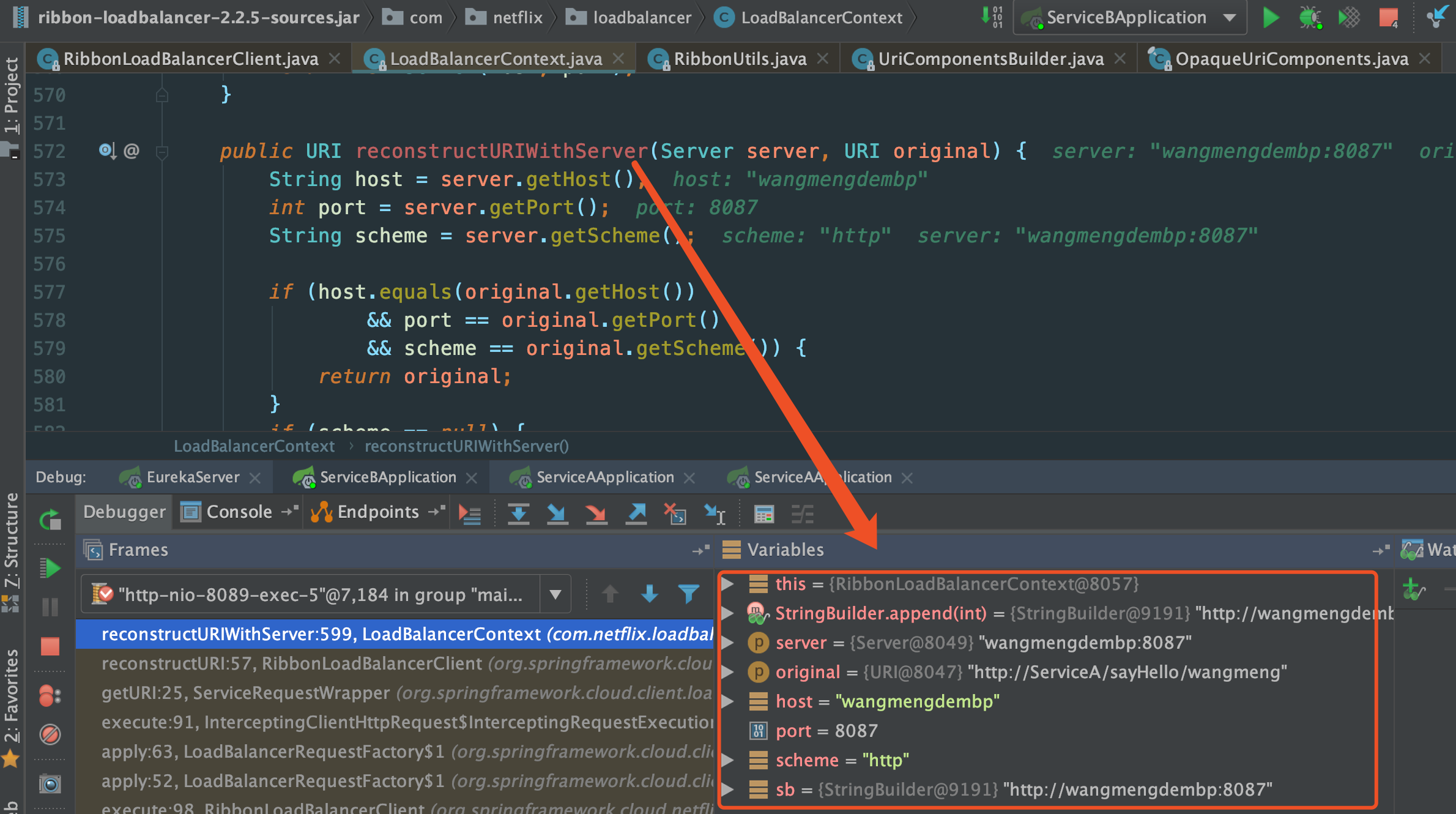The image size is (1456, 814).
Task: Click Run with Coverage icon
Action: 1349,18
